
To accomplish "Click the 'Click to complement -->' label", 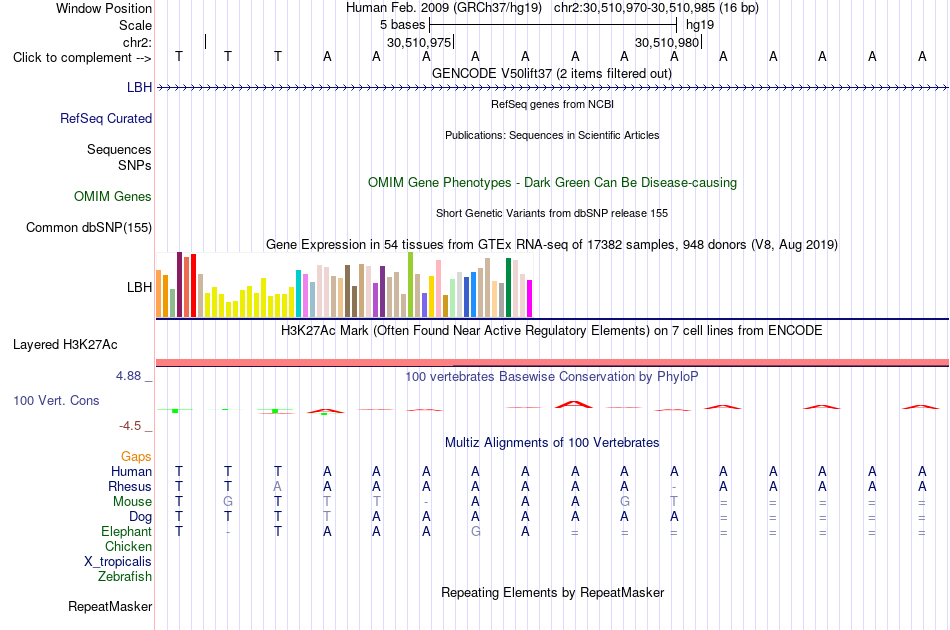I will [x=82, y=58].
